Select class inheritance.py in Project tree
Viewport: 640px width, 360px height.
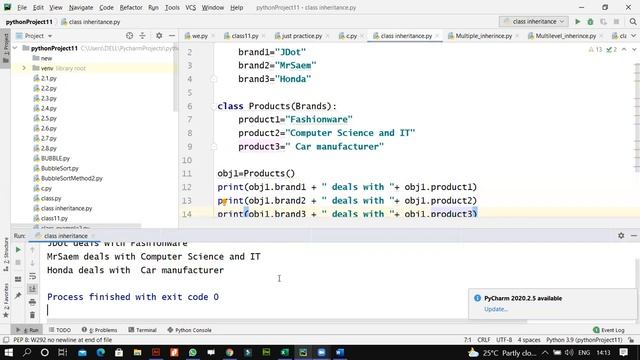pos(67,208)
